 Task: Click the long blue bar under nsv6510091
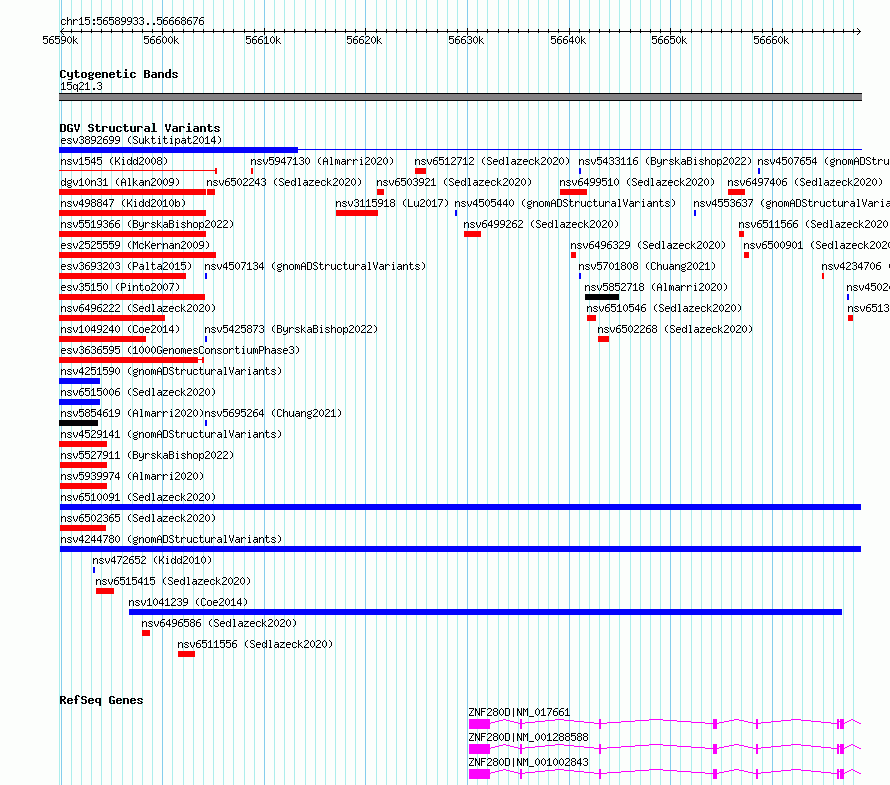tap(460, 507)
